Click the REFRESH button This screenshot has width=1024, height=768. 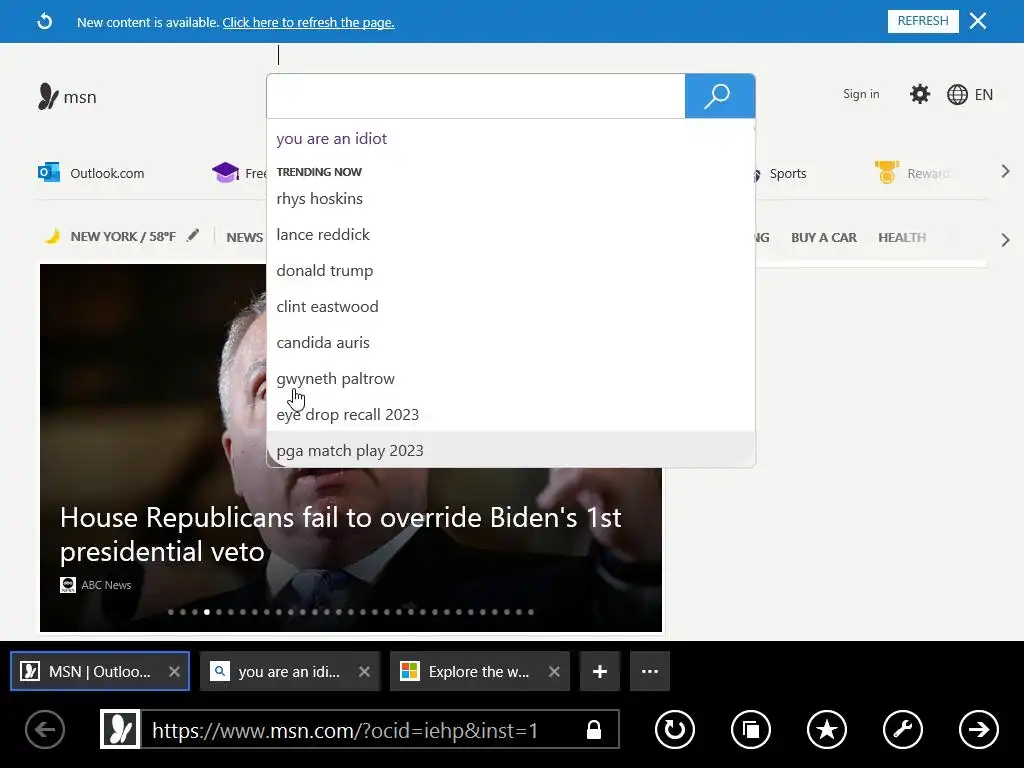[923, 21]
